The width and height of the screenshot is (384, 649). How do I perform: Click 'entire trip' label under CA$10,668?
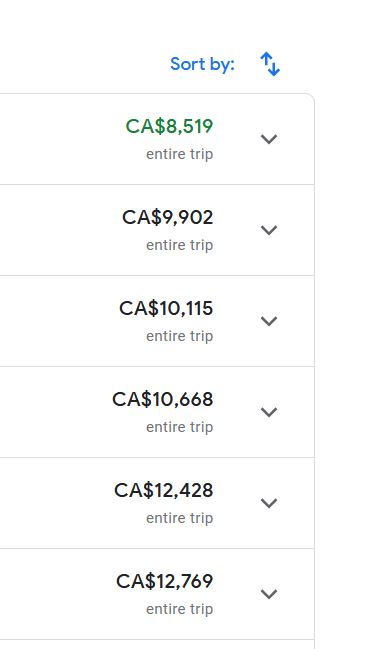coord(180,428)
